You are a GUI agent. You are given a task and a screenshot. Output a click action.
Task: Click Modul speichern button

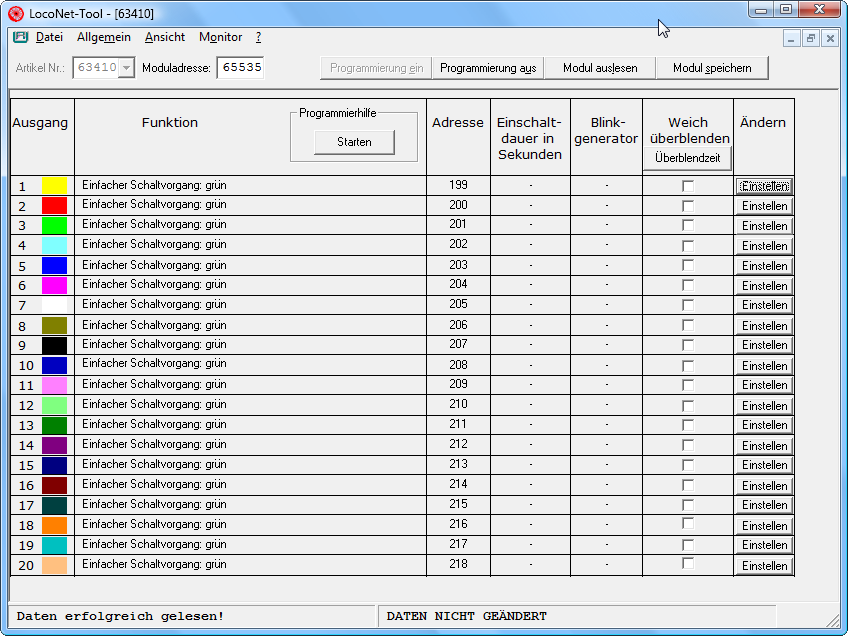pyautogui.click(x=712, y=68)
